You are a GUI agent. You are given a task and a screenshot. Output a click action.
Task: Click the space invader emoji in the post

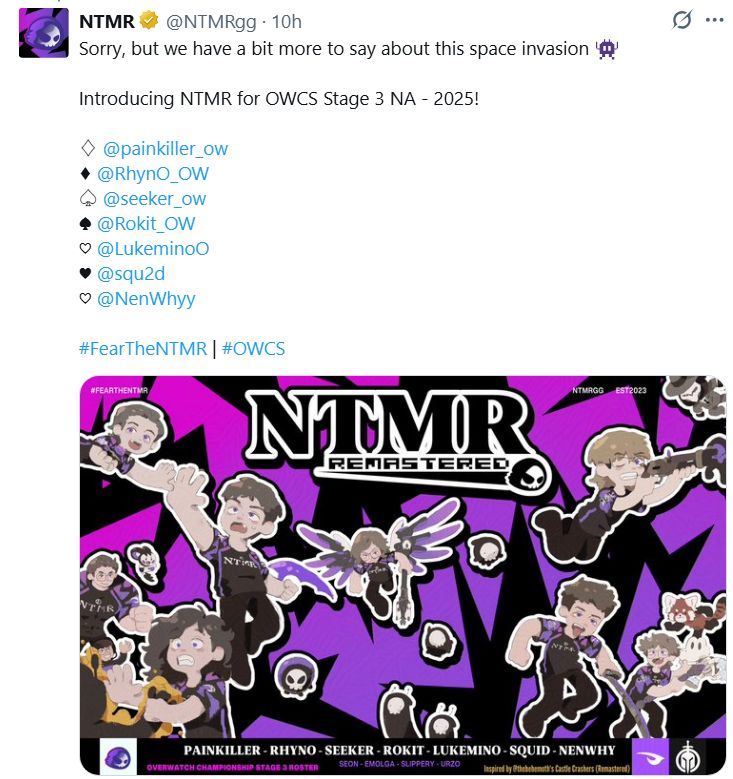[x=607, y=49]
